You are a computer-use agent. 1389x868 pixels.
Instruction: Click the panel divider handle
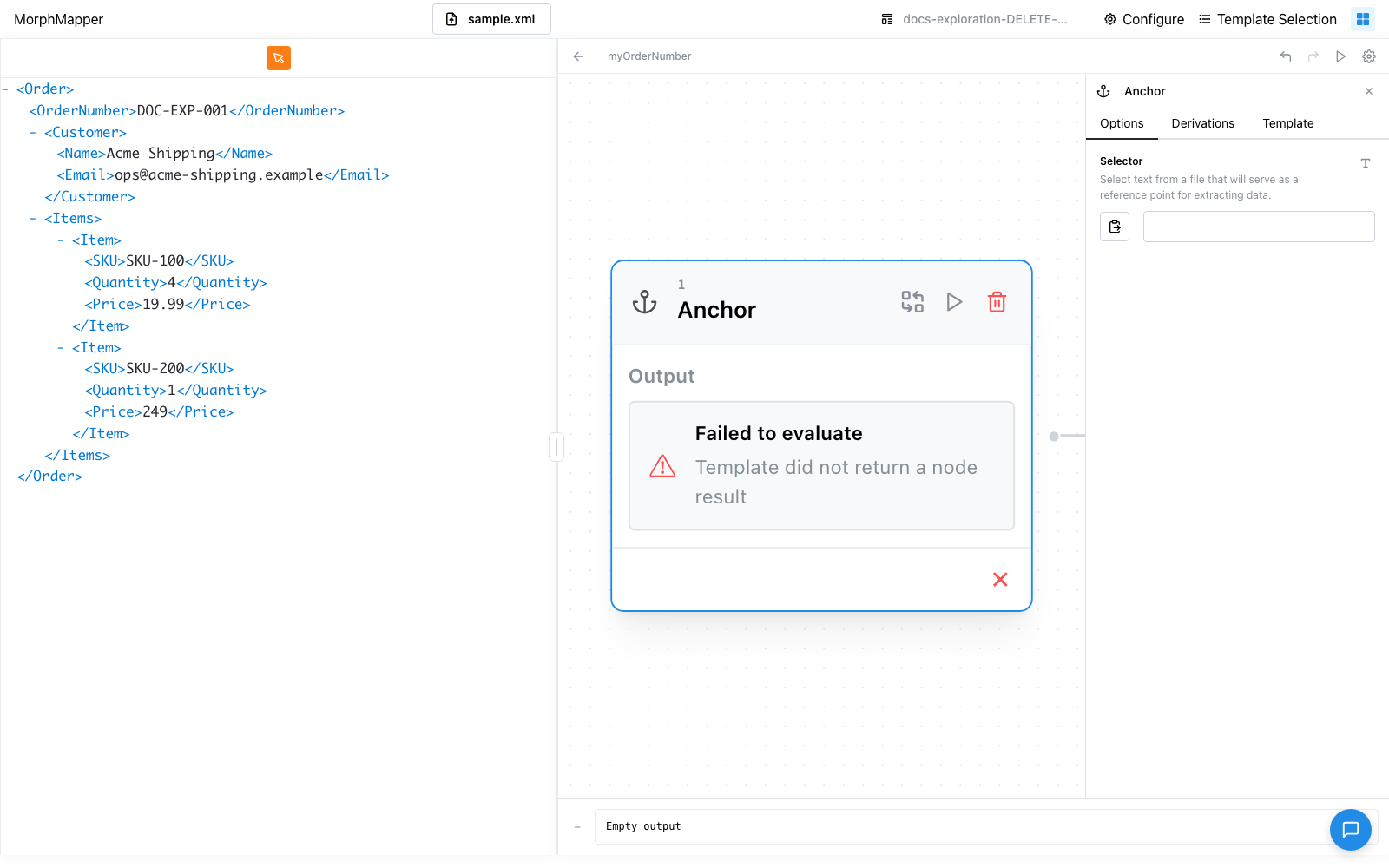pyautogui.click(x=556, y=447)
